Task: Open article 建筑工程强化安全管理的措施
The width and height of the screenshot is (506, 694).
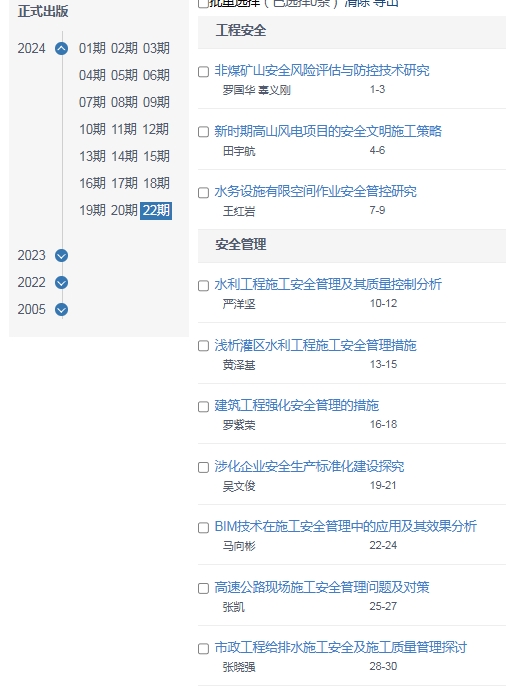Action: [x=297, y=405]
